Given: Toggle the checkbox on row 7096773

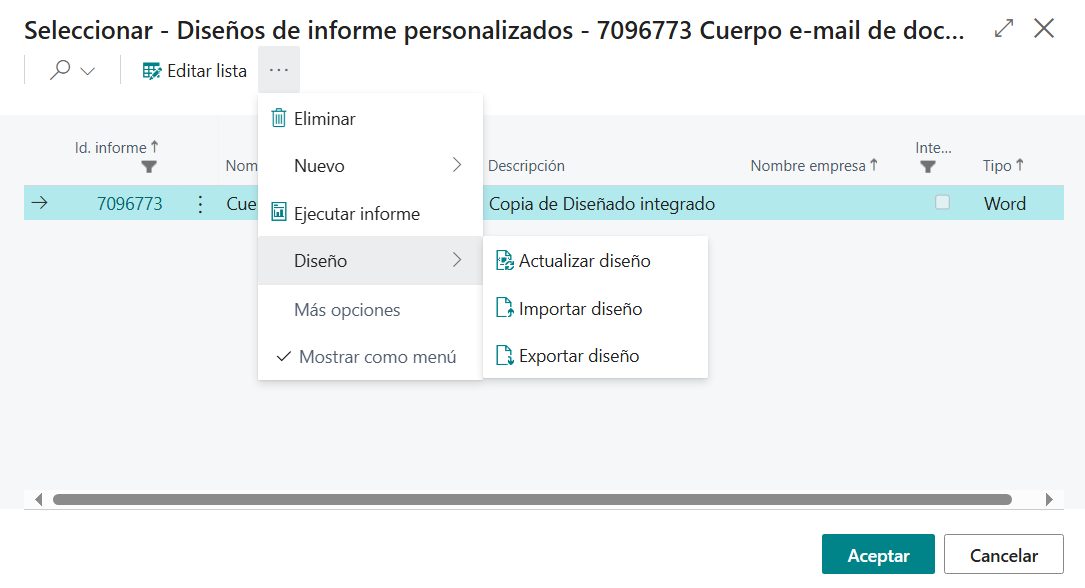Looking at the screenshot, I should pyautogui.click(x=943, y=203).
